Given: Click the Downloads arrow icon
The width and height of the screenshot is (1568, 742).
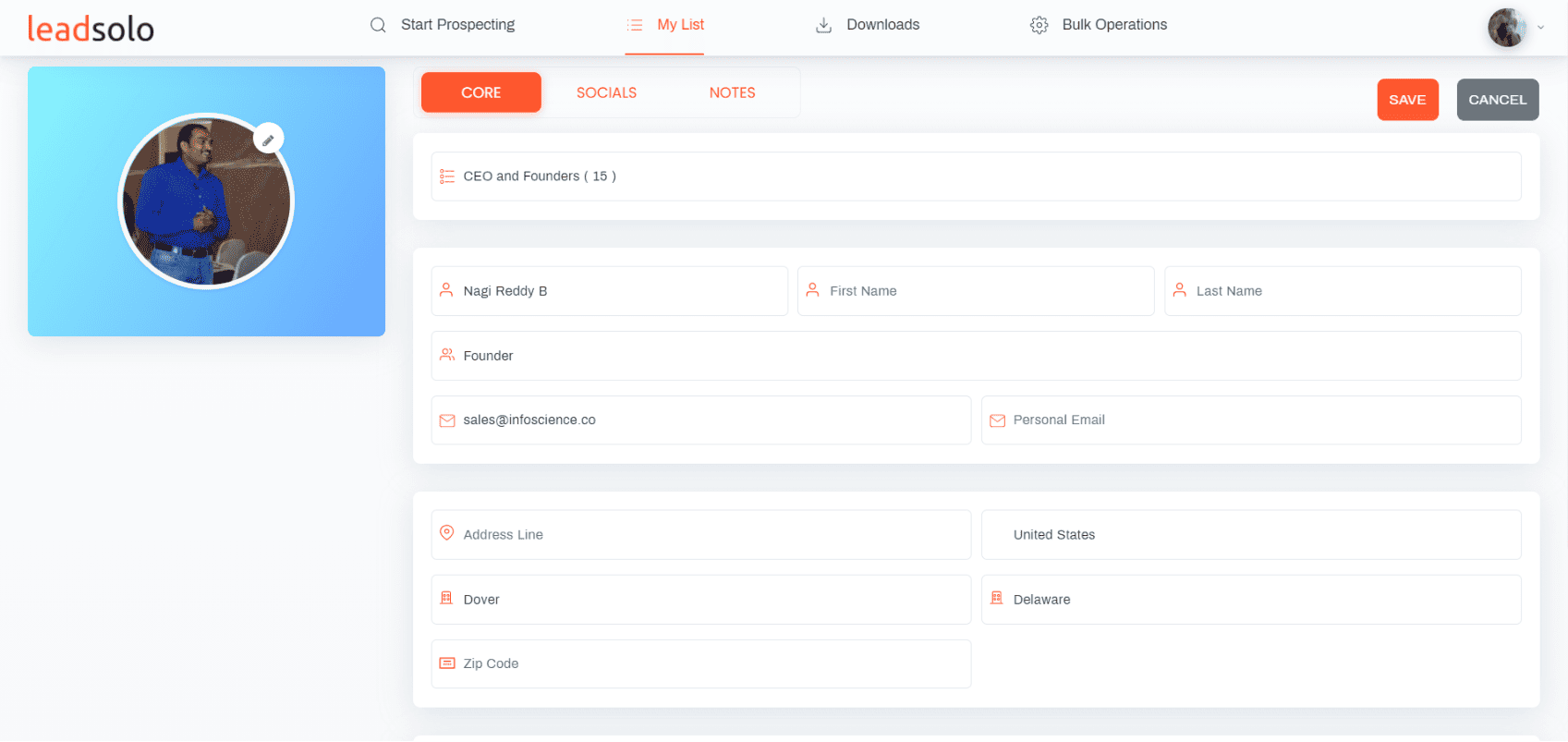Looking at the screenshot, I should point(823,25).
